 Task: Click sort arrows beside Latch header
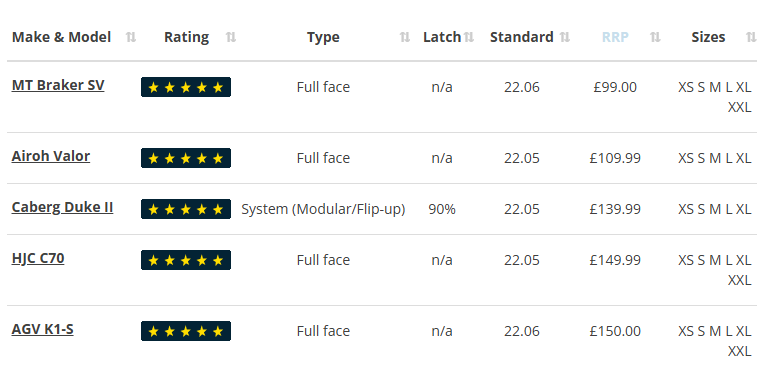468,37
